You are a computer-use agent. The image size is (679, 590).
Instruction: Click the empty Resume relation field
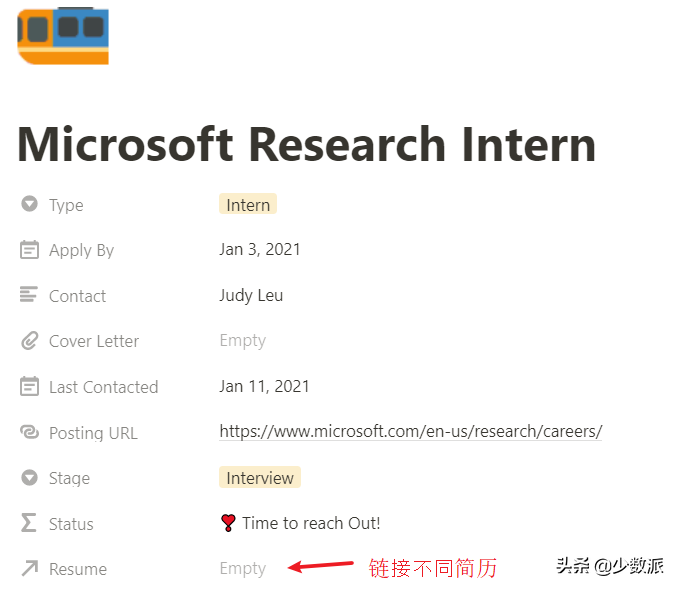[x=242, y=568]
